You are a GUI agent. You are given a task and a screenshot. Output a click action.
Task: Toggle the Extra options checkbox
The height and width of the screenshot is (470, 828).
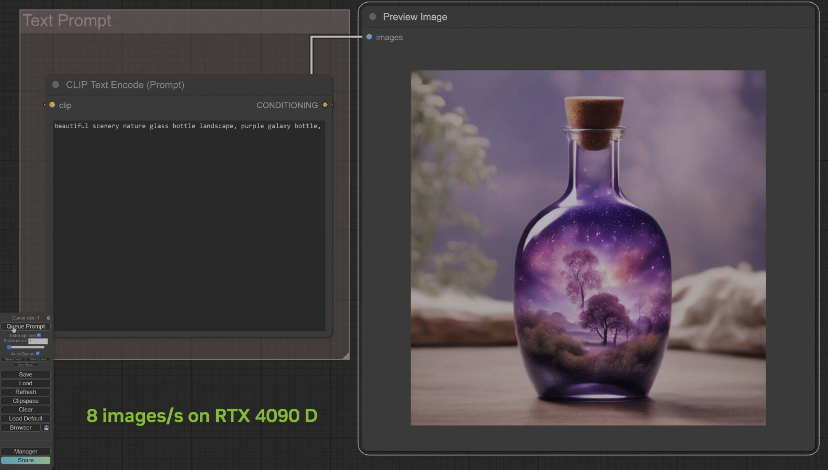pos(38,335)
